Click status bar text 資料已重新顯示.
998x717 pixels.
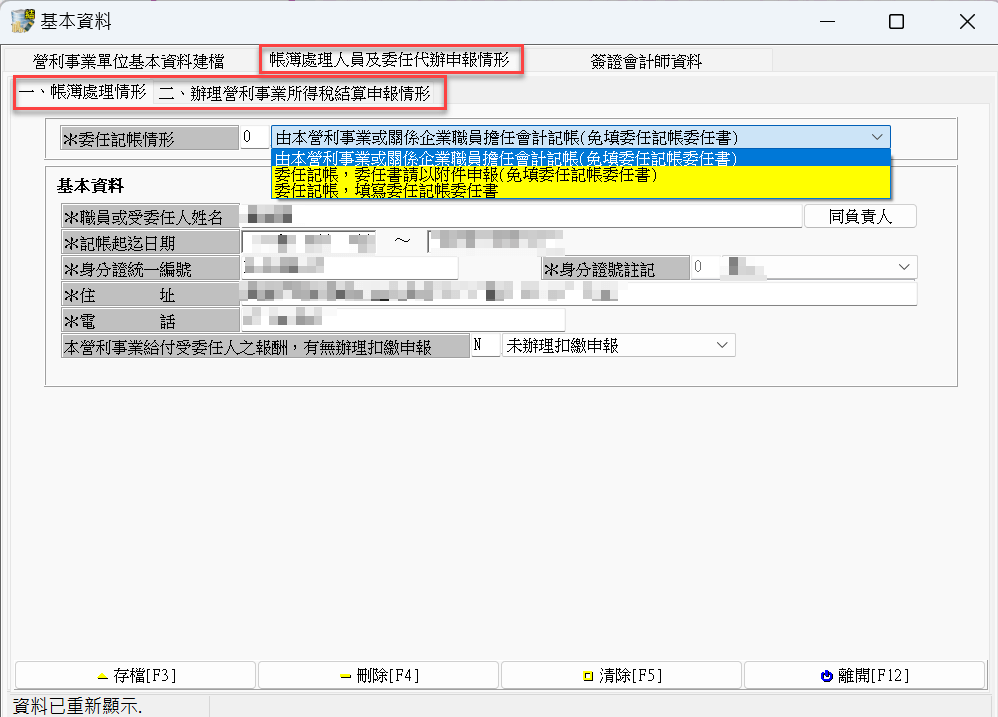tap(78, 706)
